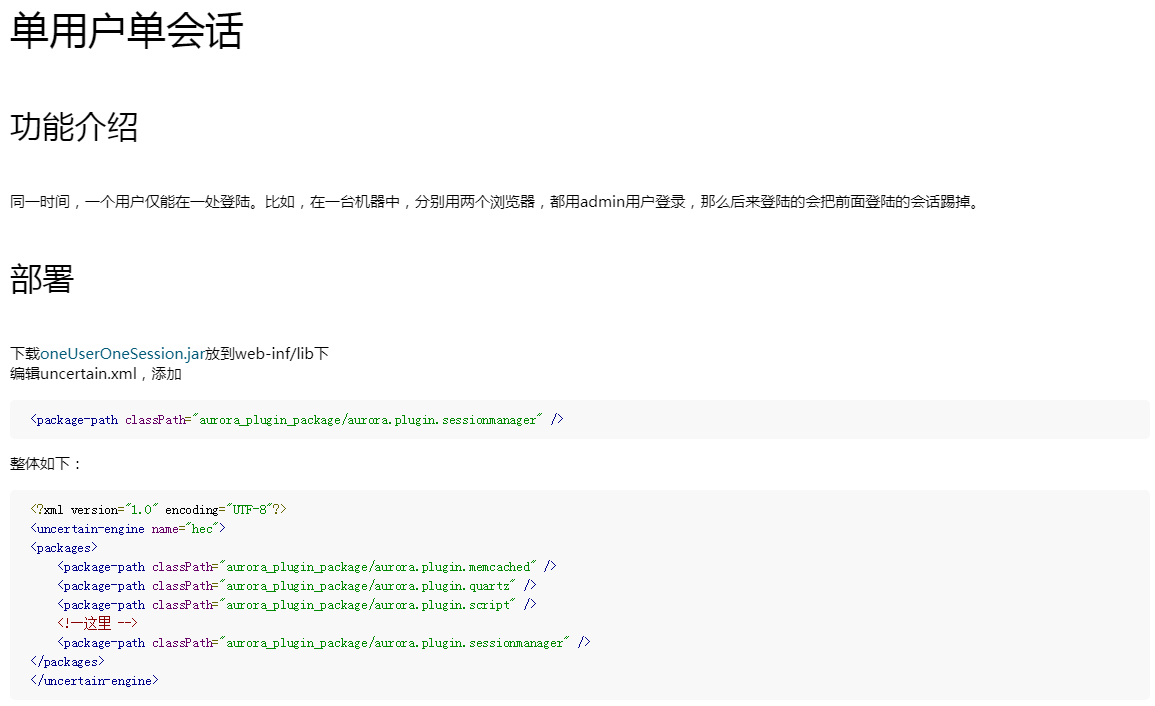The image size is (1155, 706).
Task: Click the sessionmanager line in first code block
Action: pyautogui.click(x=297, y=420)
